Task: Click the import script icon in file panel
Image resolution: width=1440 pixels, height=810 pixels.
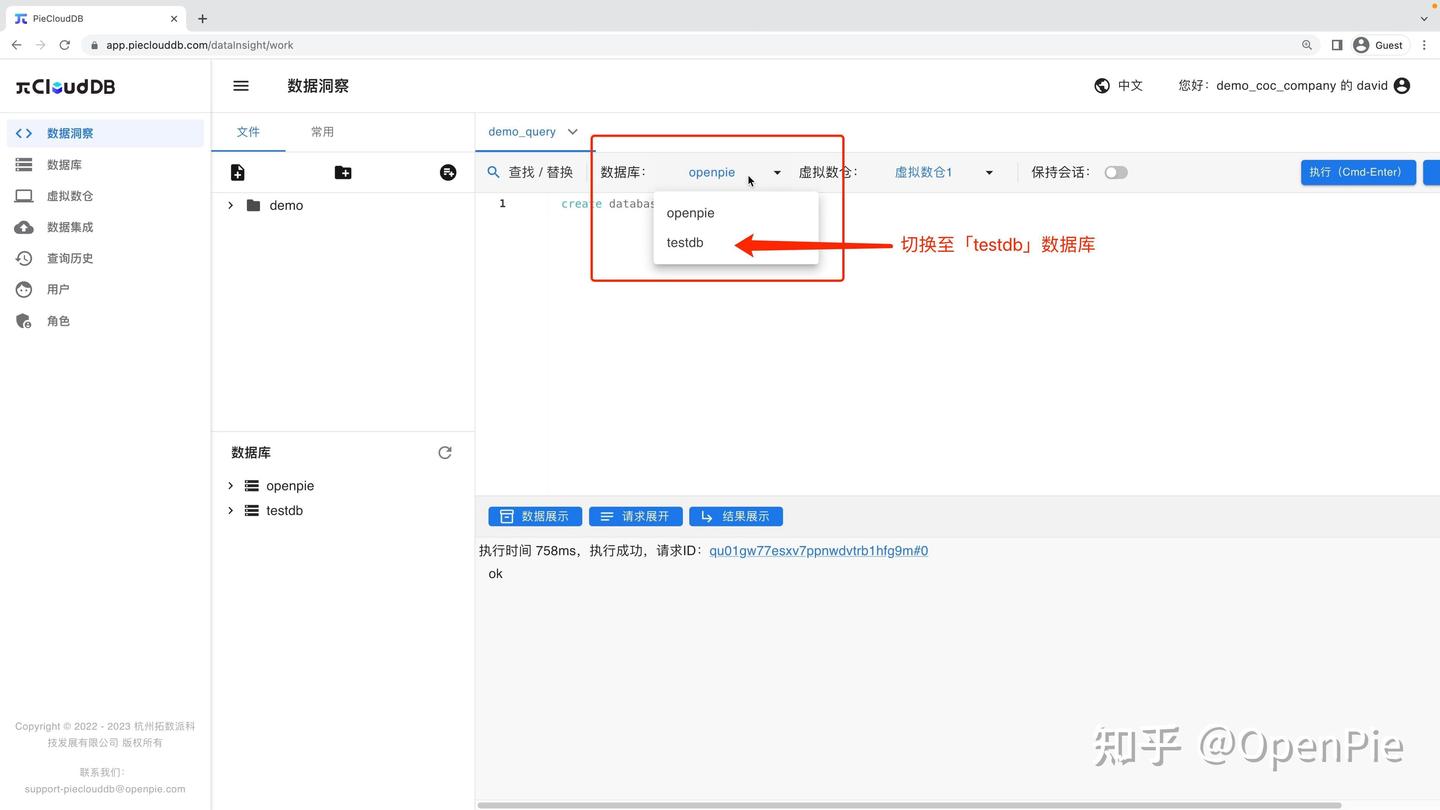Action: pos(447,172)
